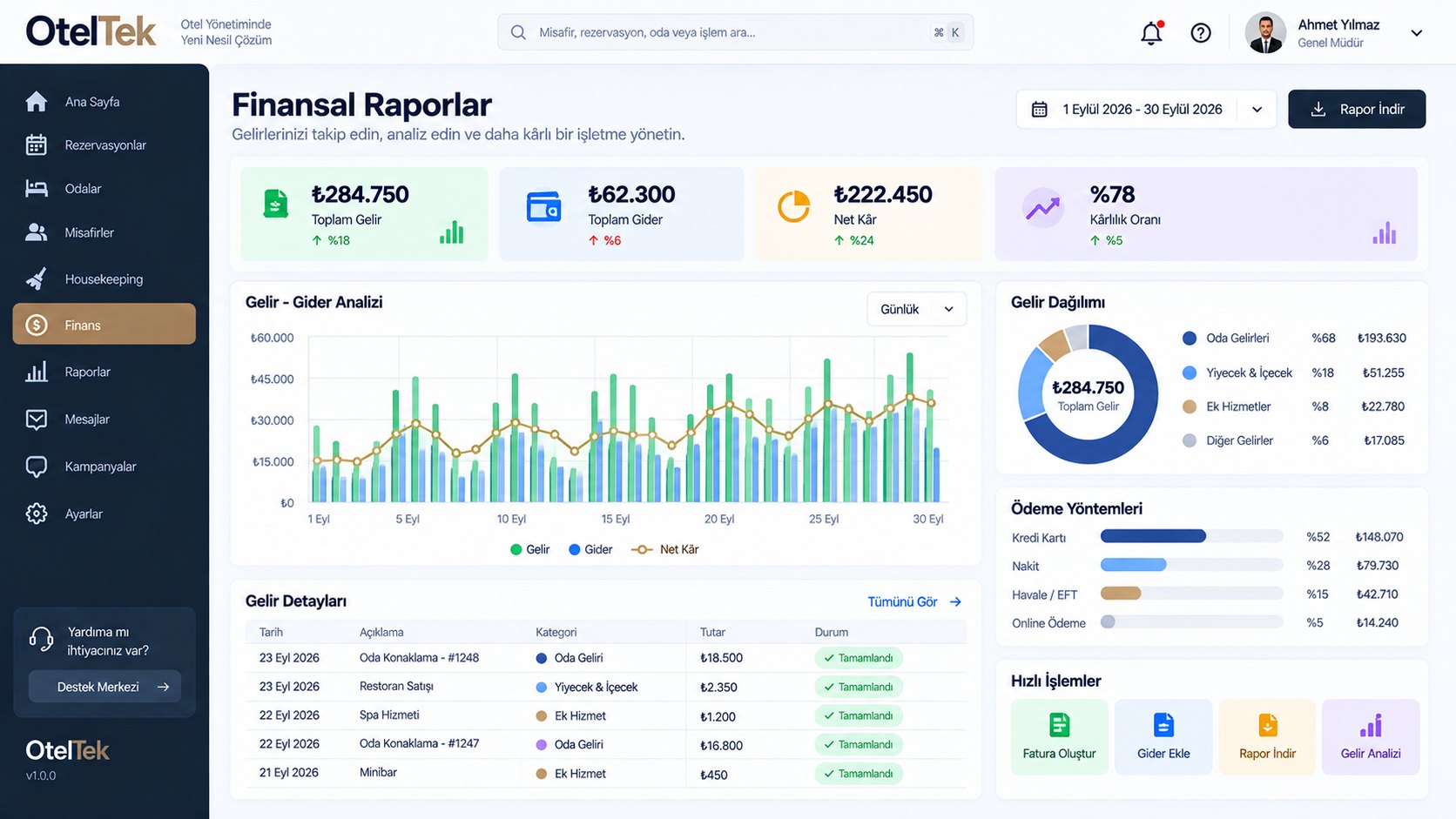Click the Fatura Oluştur quick action
This screenshot has height=819, width=1456.
pos(1060,736)
